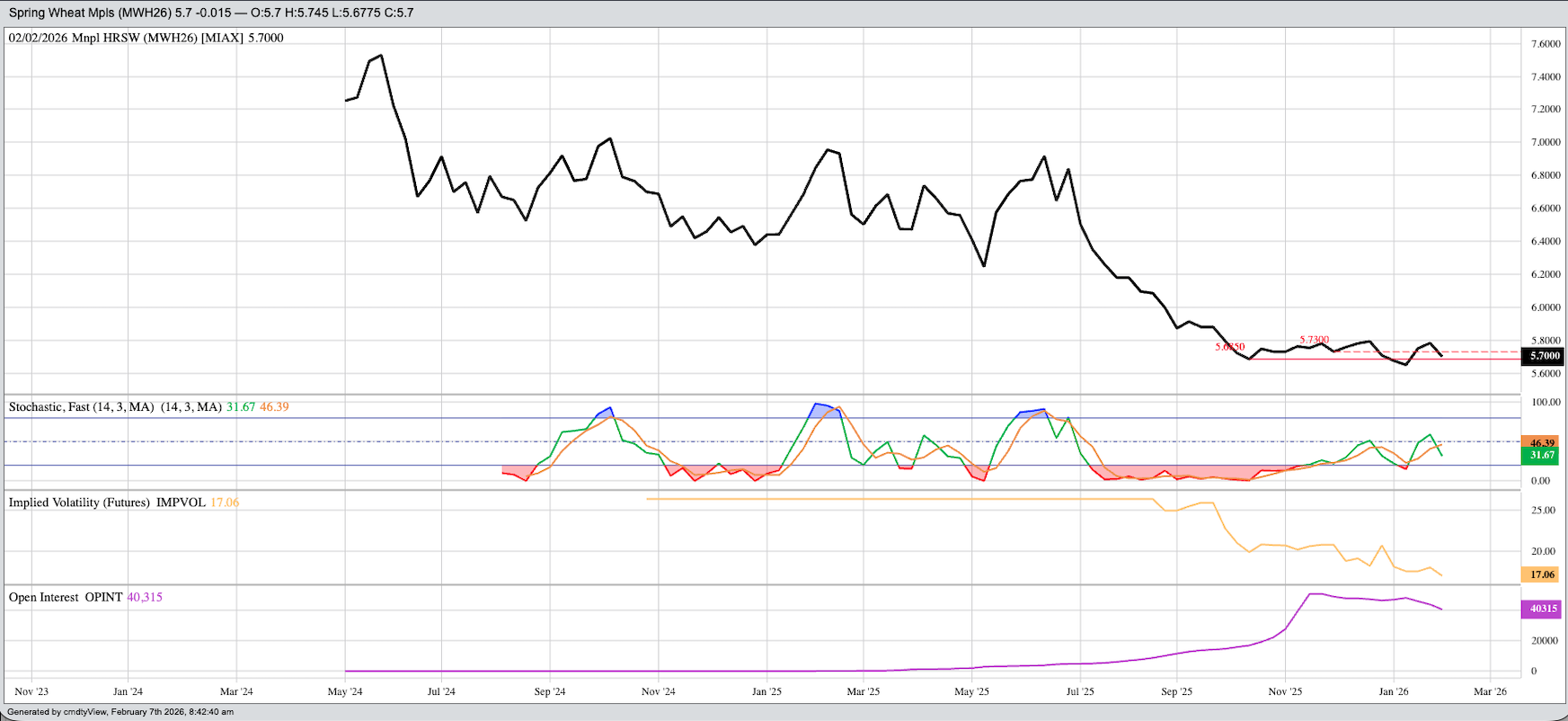This screenshot has width=1568, height=721.
Task: Click the red 5.6850 support level label
Action: 1230,347
